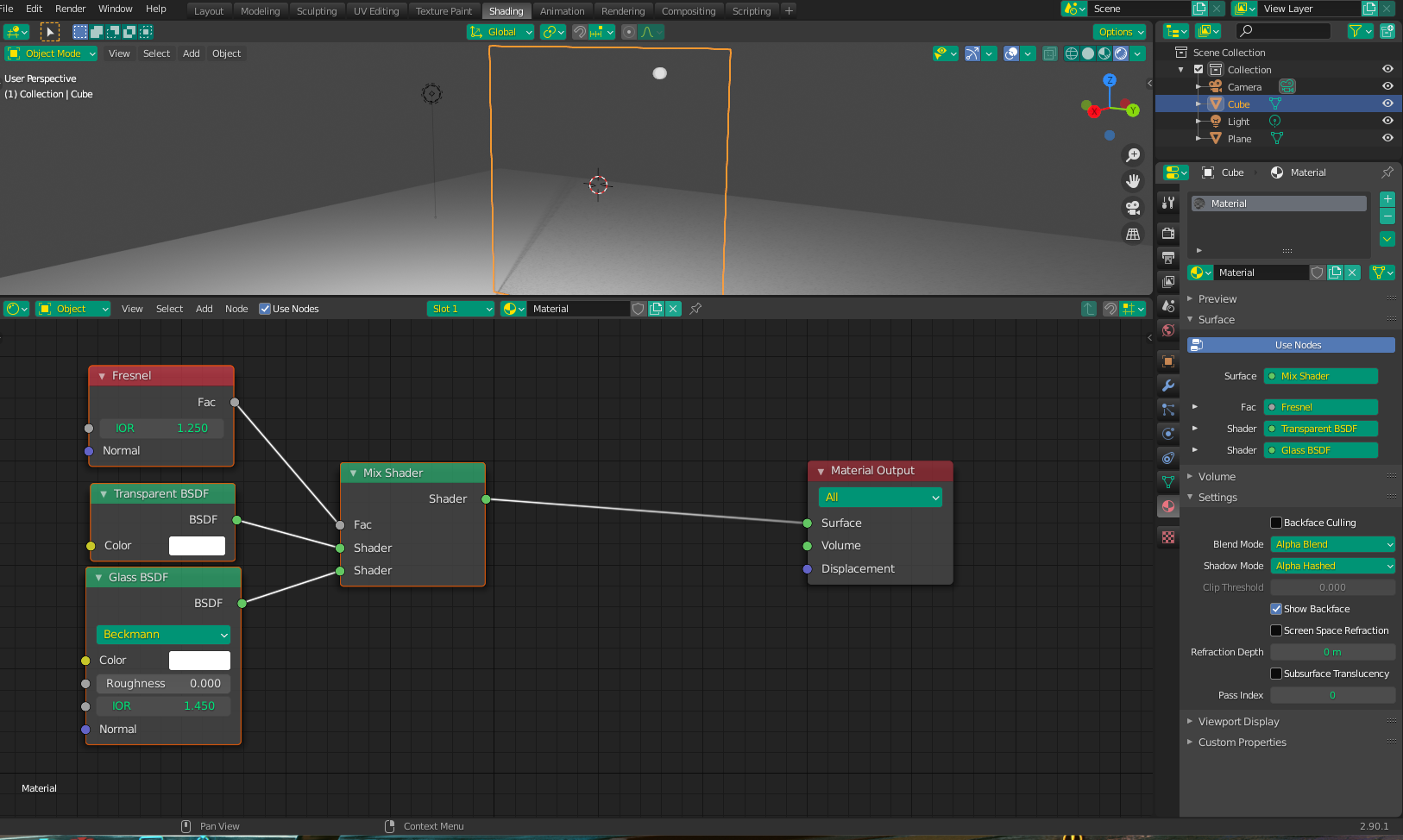
Task: Uncheck Use Nodes in node editor header
Action: (x=265, y=309)
